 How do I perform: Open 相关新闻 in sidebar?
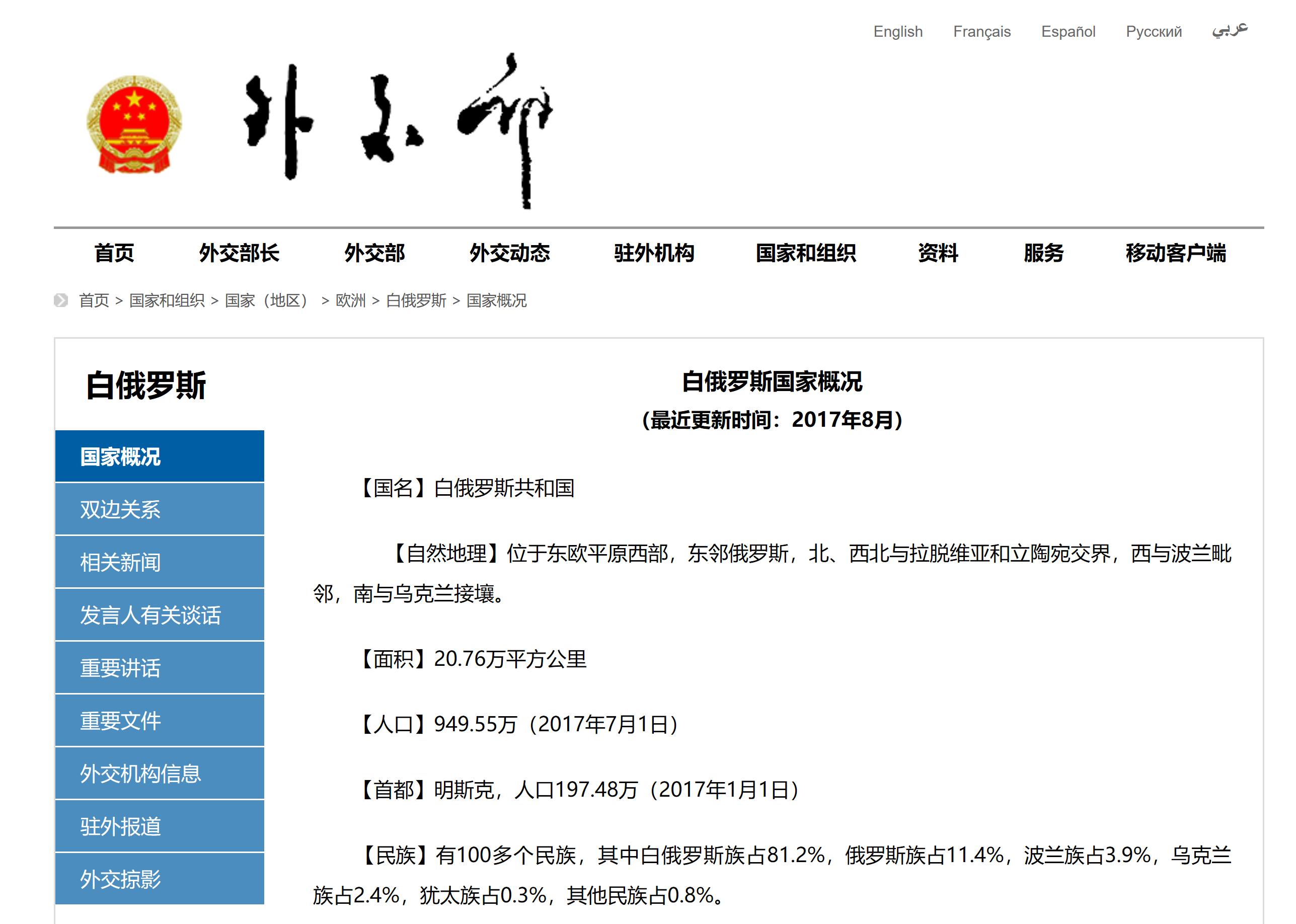pos(160,562)
